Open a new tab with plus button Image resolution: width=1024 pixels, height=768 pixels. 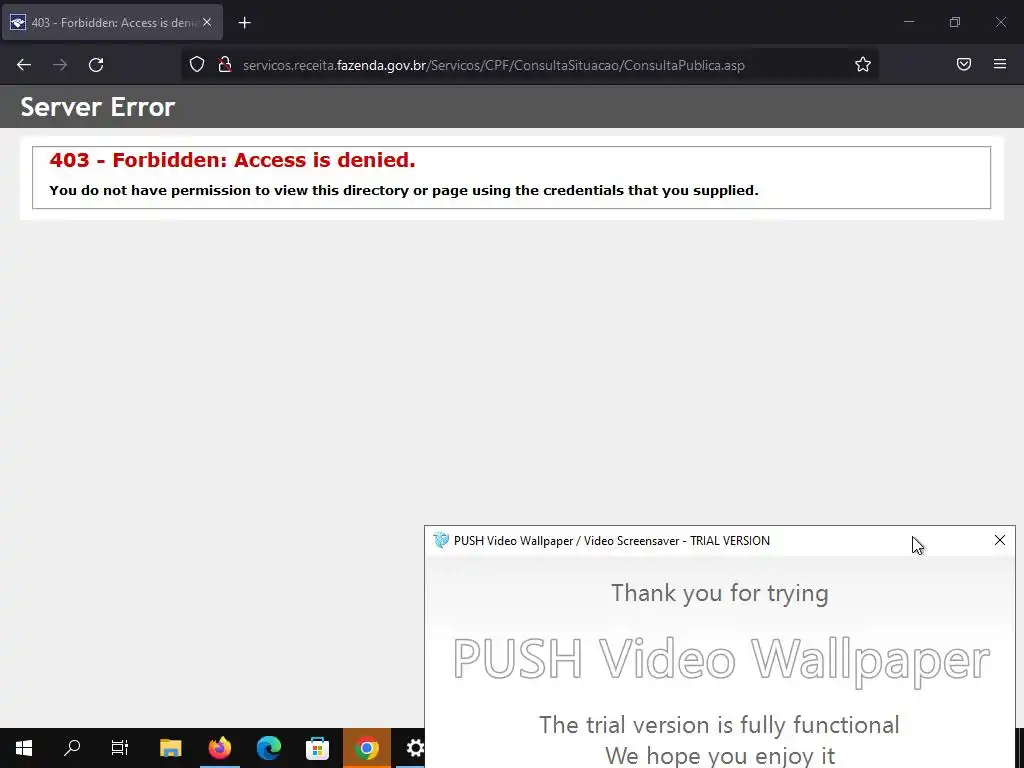click(x=244, y=23)
